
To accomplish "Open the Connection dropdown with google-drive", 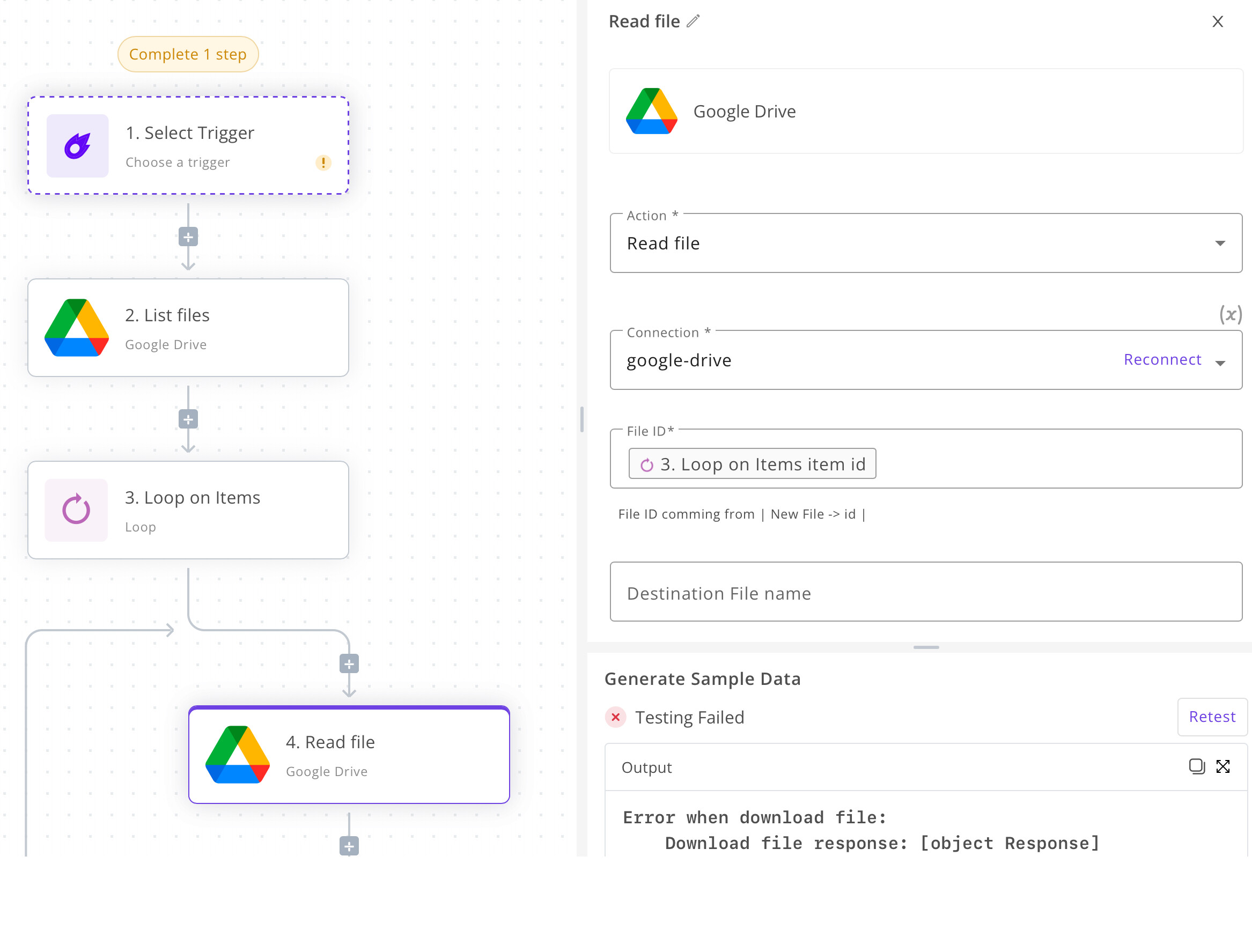I will [x=925, y=360].
